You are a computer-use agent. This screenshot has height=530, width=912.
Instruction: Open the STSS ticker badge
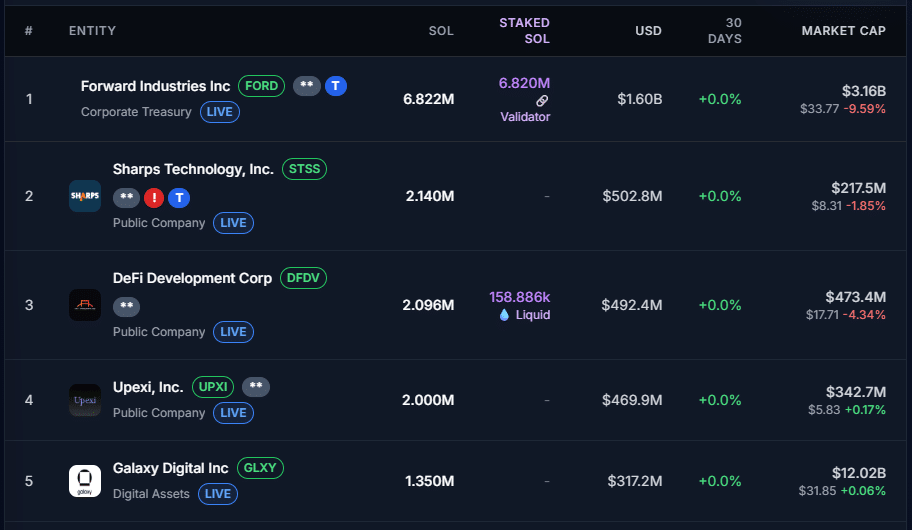click(x=304, y=169)
